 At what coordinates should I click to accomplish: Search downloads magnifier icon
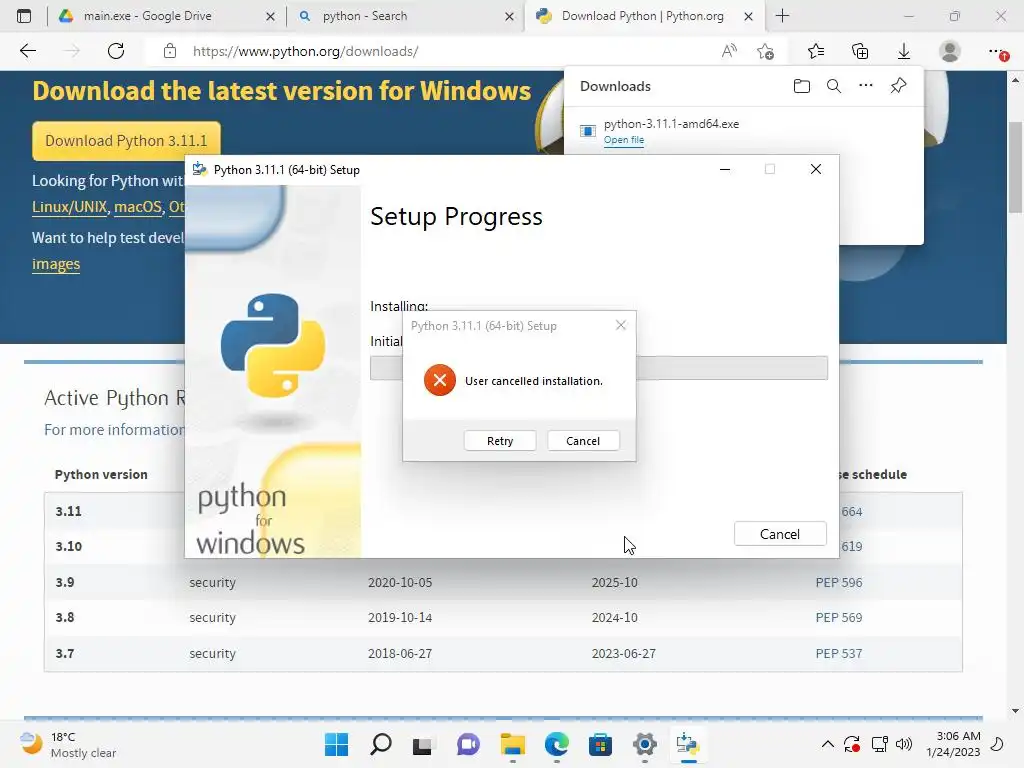pyautogui.click(x=834, y=86)
